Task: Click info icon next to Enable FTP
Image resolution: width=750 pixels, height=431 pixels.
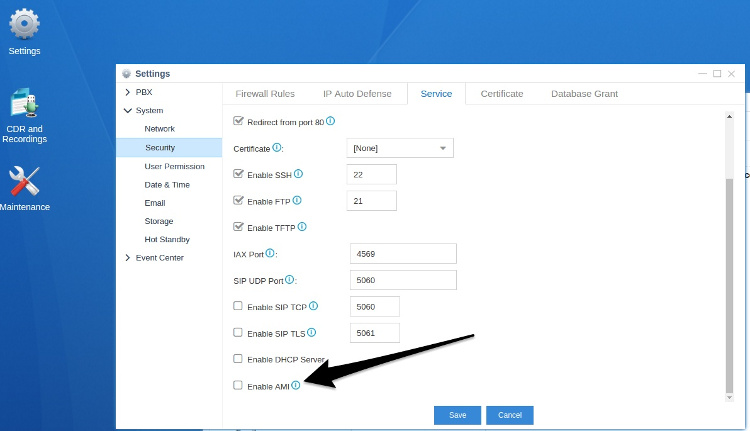Action: (297, 200)
